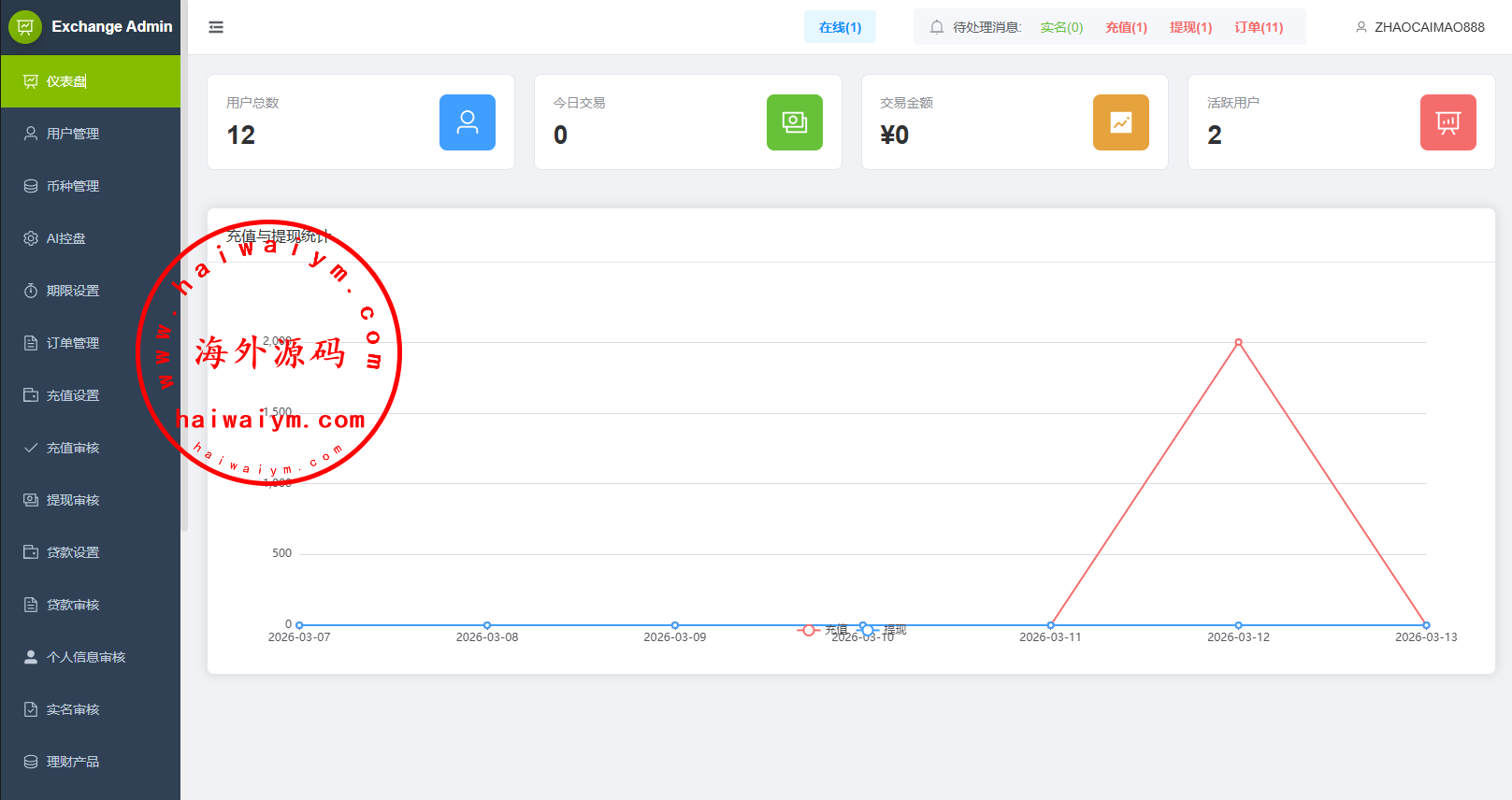
Task: Click the 在线(1) online button
Action: point(840,27)
